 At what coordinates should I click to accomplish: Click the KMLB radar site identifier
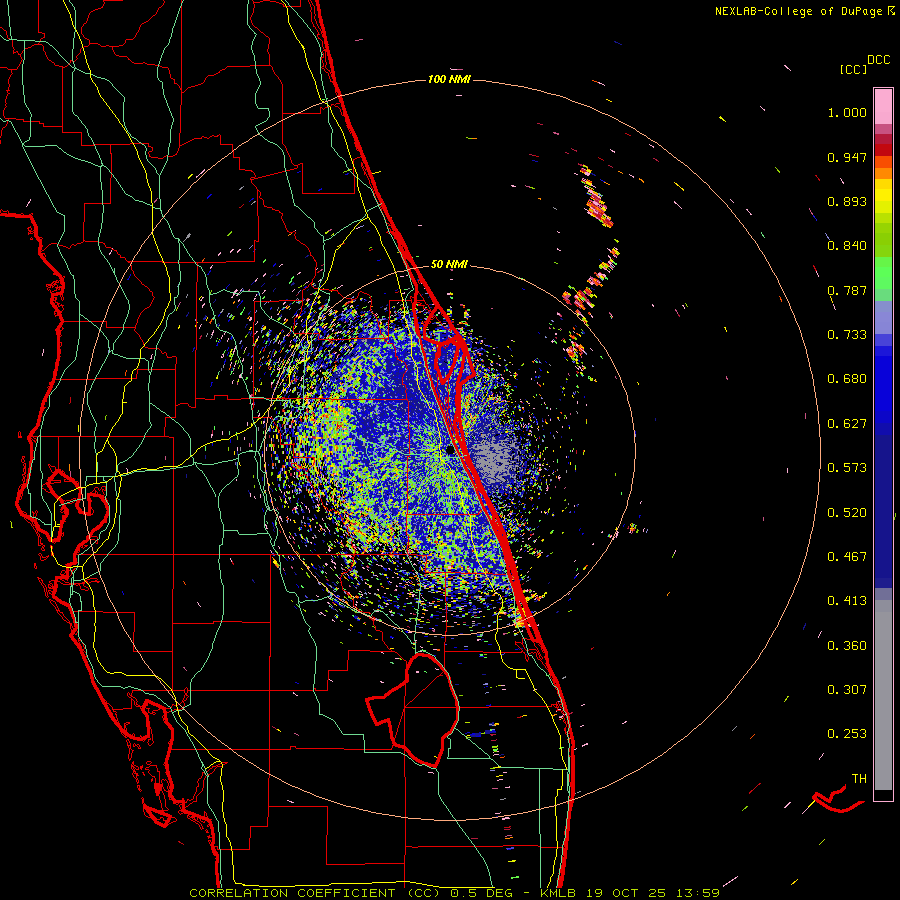pyautogui.click(x=560, y=893)
